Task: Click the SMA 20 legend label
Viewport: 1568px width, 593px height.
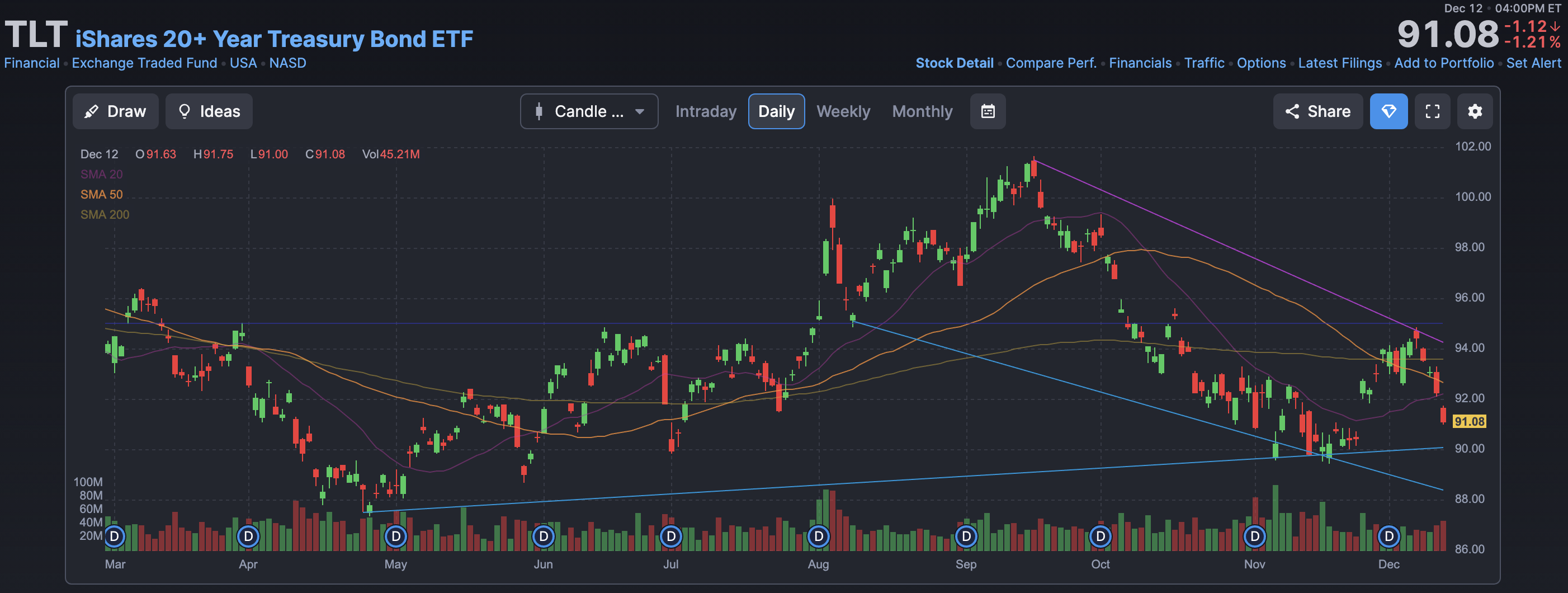Action: tap(101, 174)
